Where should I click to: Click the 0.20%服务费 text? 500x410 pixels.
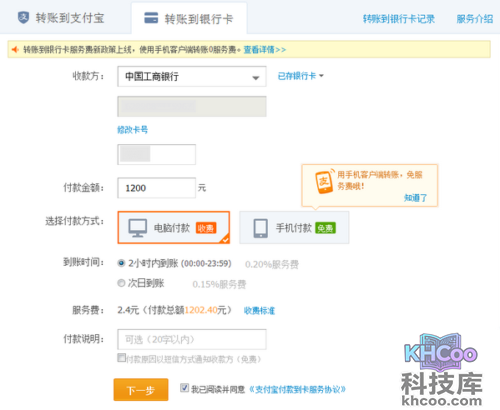(x=272, y=265)
